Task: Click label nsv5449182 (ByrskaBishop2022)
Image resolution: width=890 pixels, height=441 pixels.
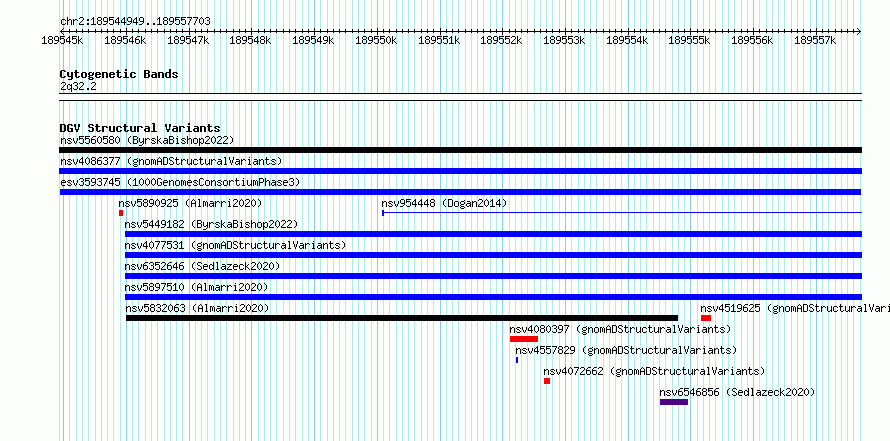Action: (x=211, y=224)
